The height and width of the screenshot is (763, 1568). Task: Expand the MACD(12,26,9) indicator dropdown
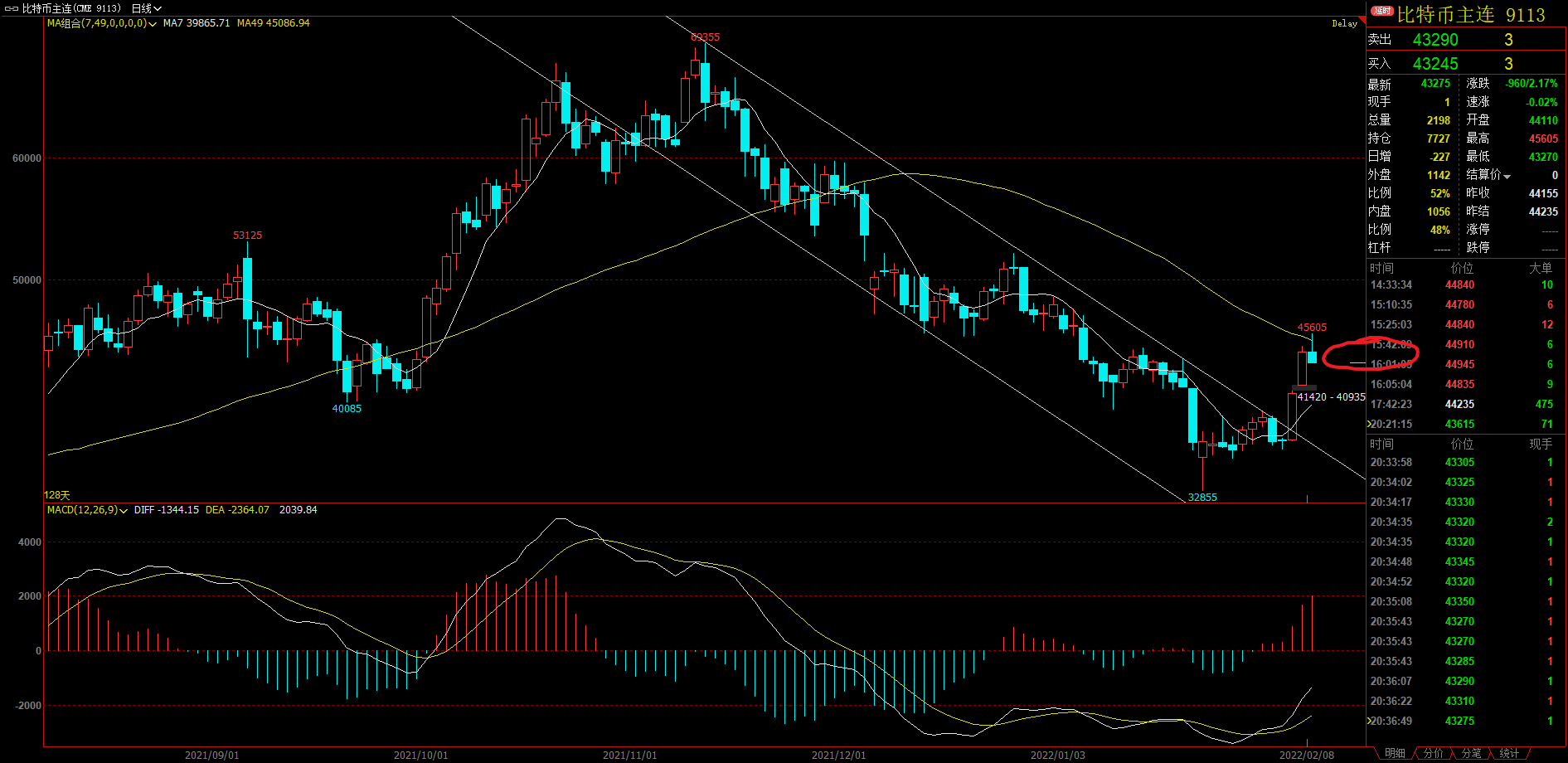124,511
